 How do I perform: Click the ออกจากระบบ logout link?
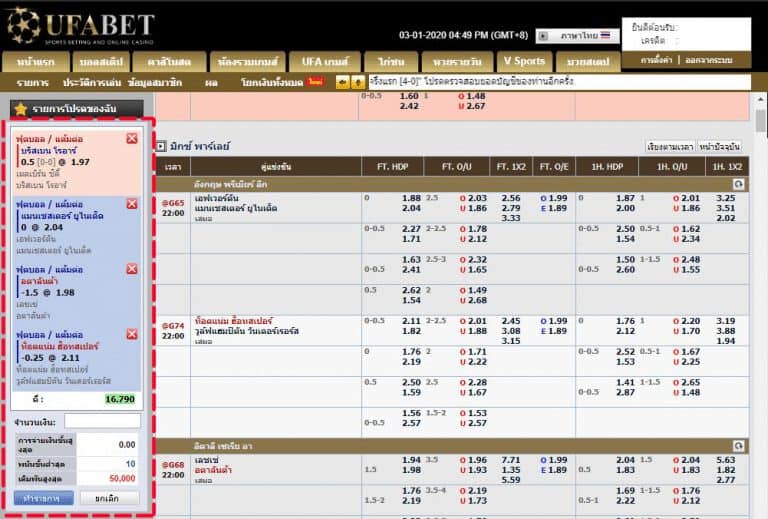point(708,60)
